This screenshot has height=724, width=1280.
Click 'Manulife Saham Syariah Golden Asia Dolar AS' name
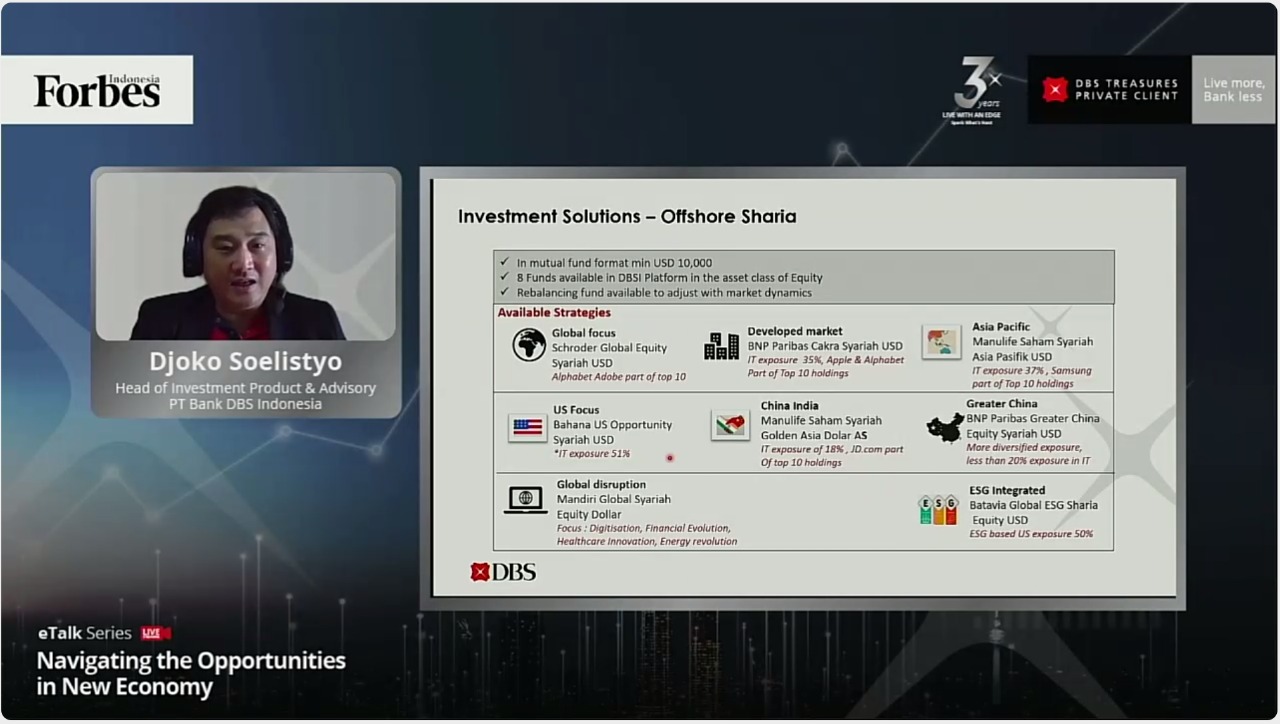(x=821, y=428)
